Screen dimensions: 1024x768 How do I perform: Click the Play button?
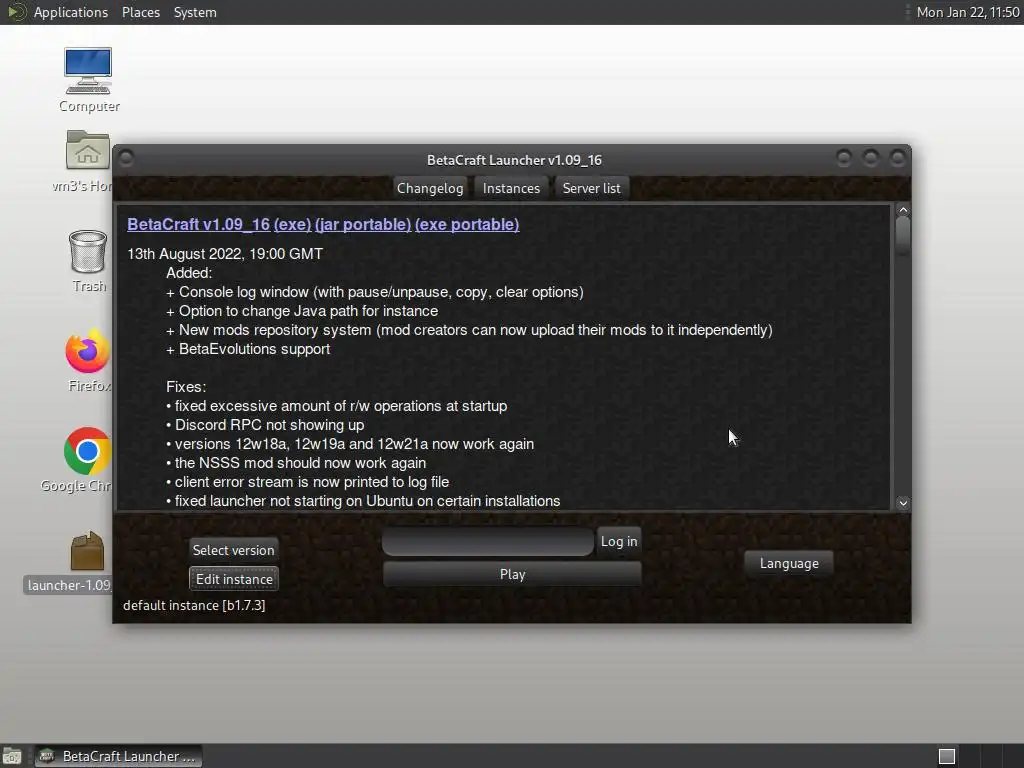coord(513,574)
